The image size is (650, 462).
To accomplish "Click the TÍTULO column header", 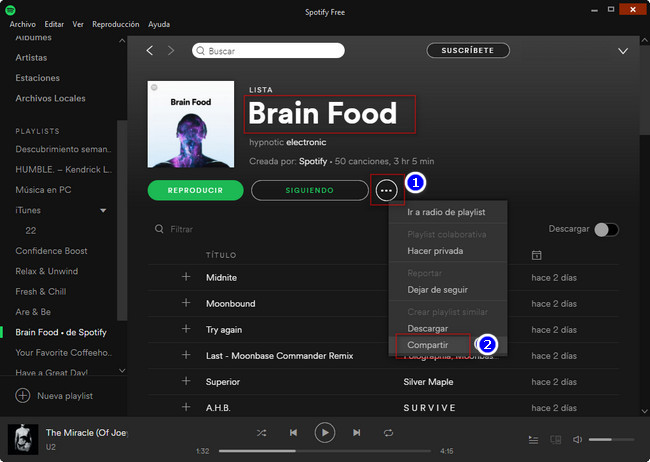I will coord(221,255).
